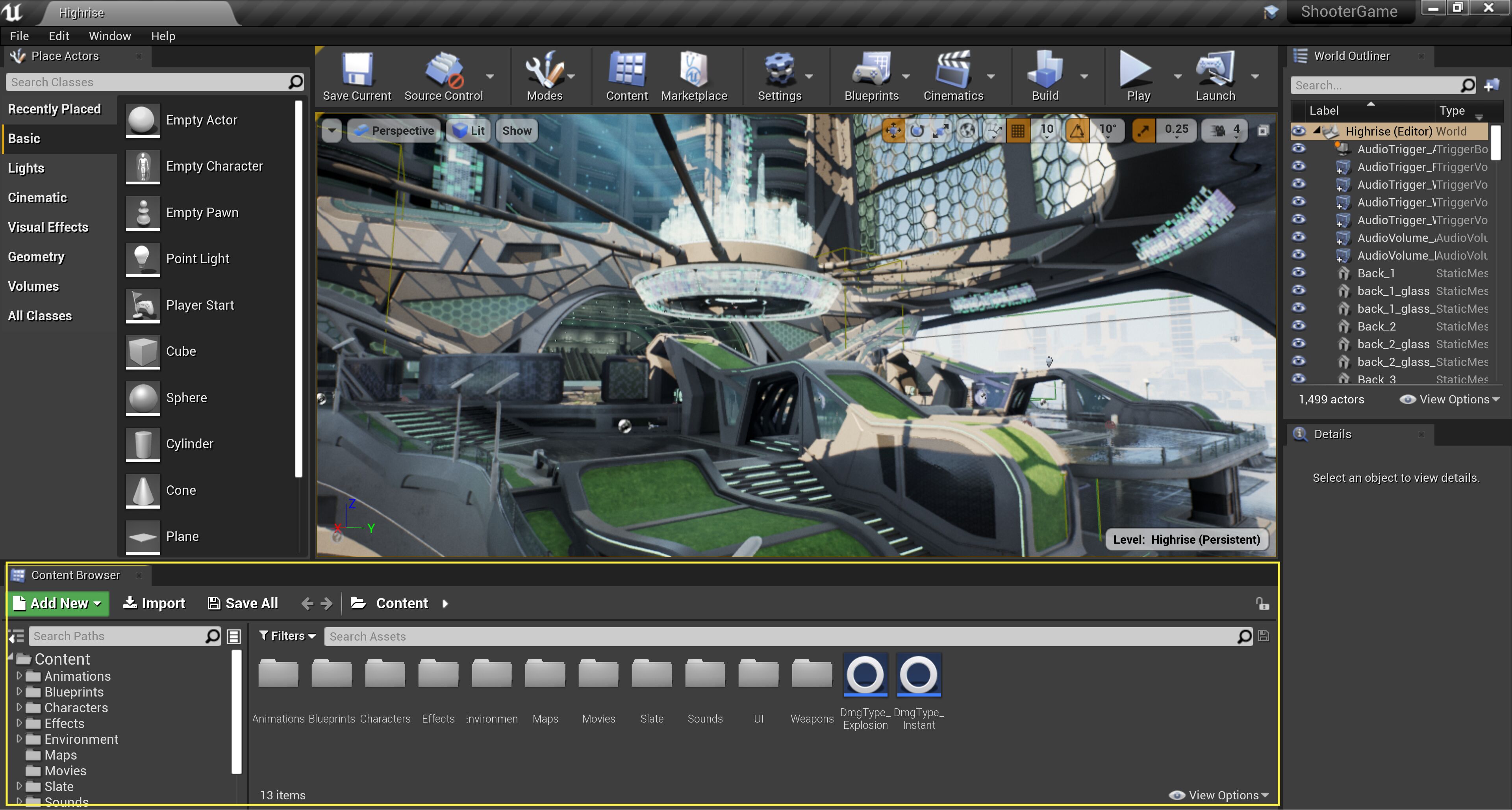
Task: Toggle rotation snapping in the viewport toolbar
Action: tap(1077, 130)
